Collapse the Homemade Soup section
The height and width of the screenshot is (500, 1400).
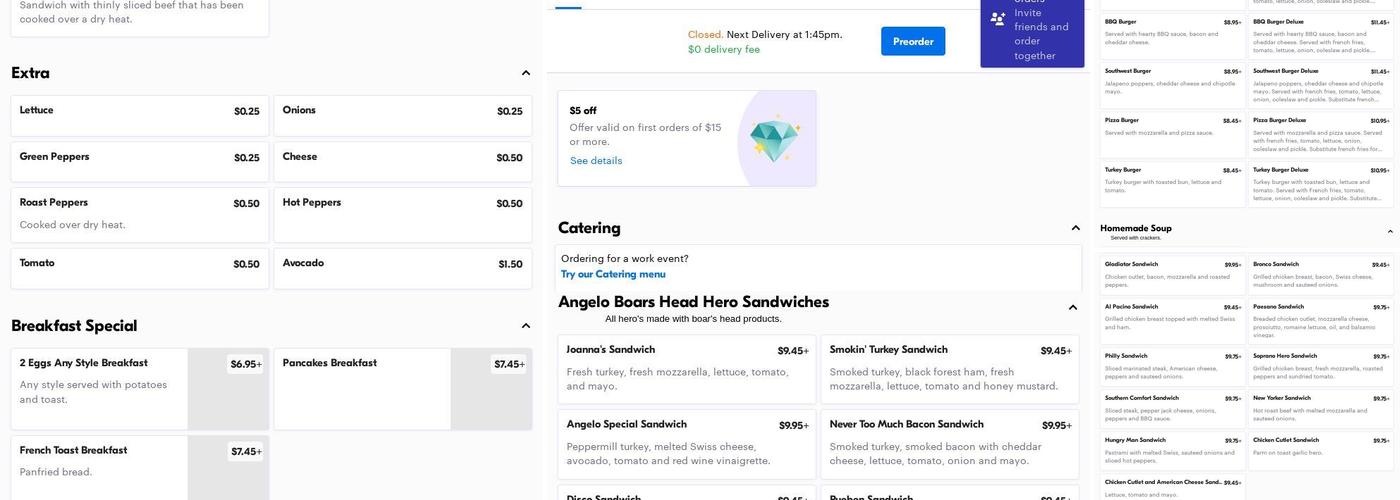pos(1389,231)
